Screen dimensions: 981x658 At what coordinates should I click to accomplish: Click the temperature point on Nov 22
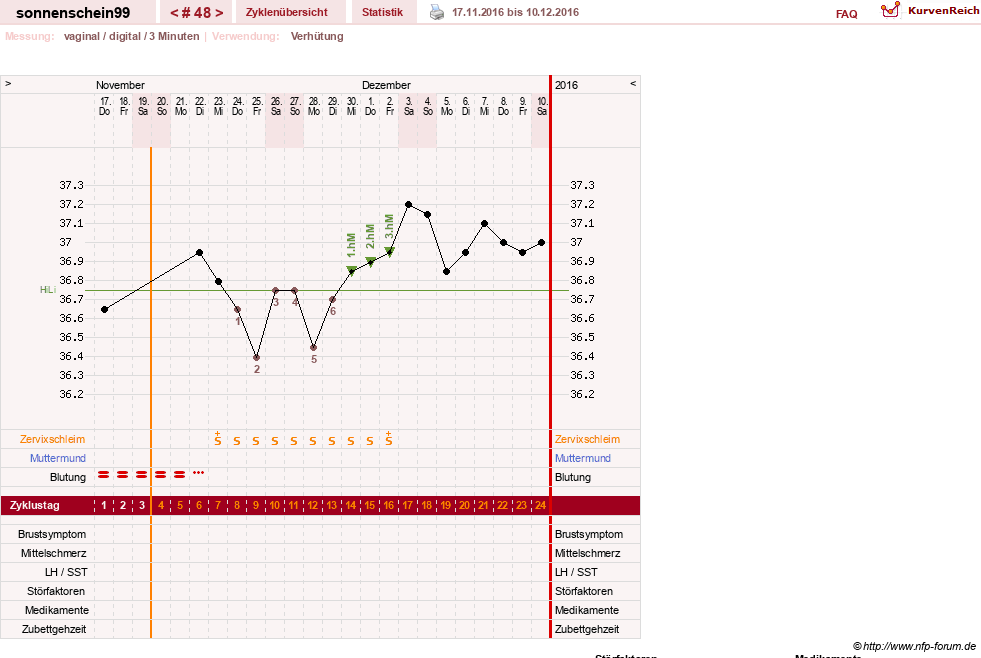click(x=200, y=253)
